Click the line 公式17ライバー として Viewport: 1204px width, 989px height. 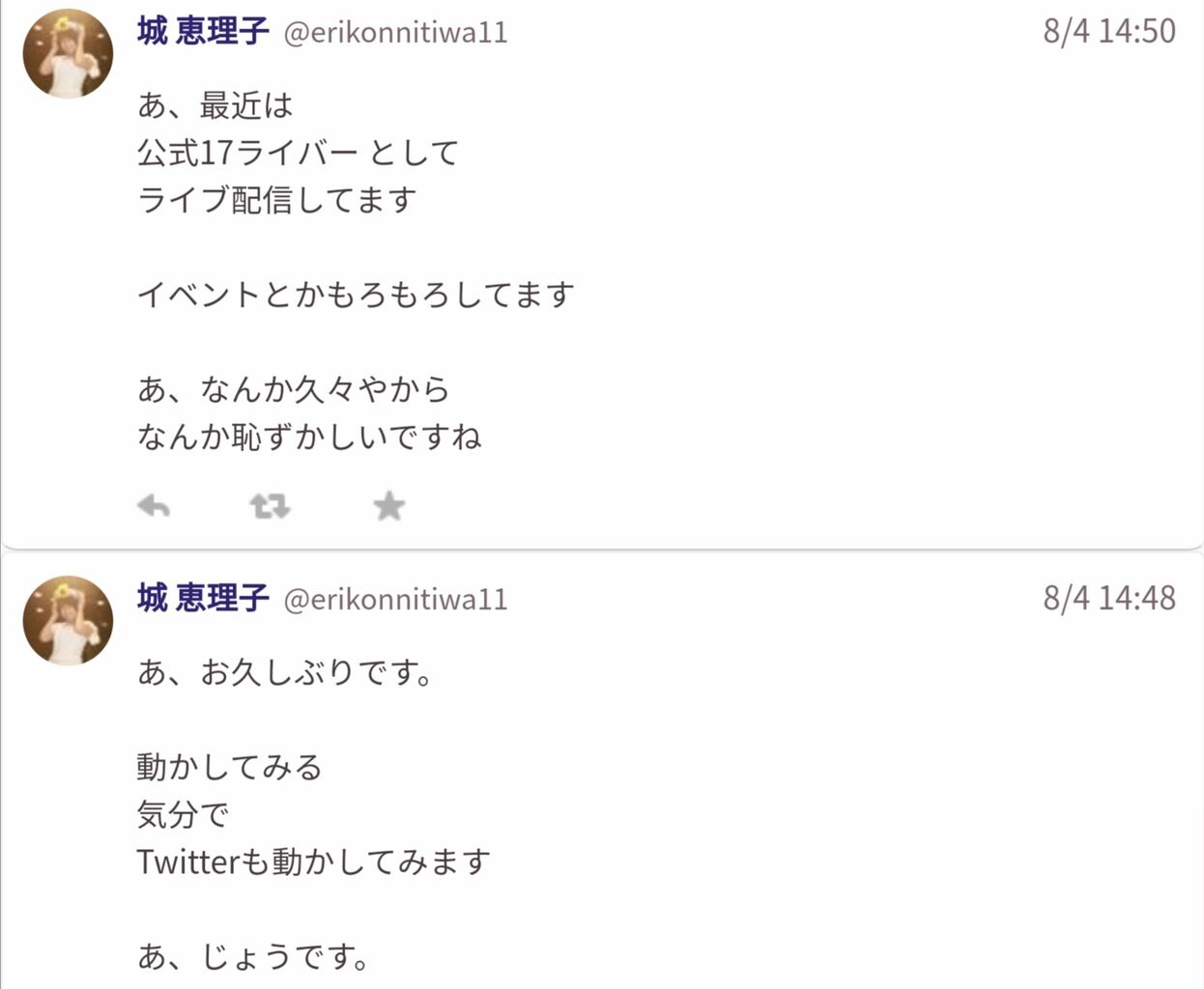click(x=298, y=153)
